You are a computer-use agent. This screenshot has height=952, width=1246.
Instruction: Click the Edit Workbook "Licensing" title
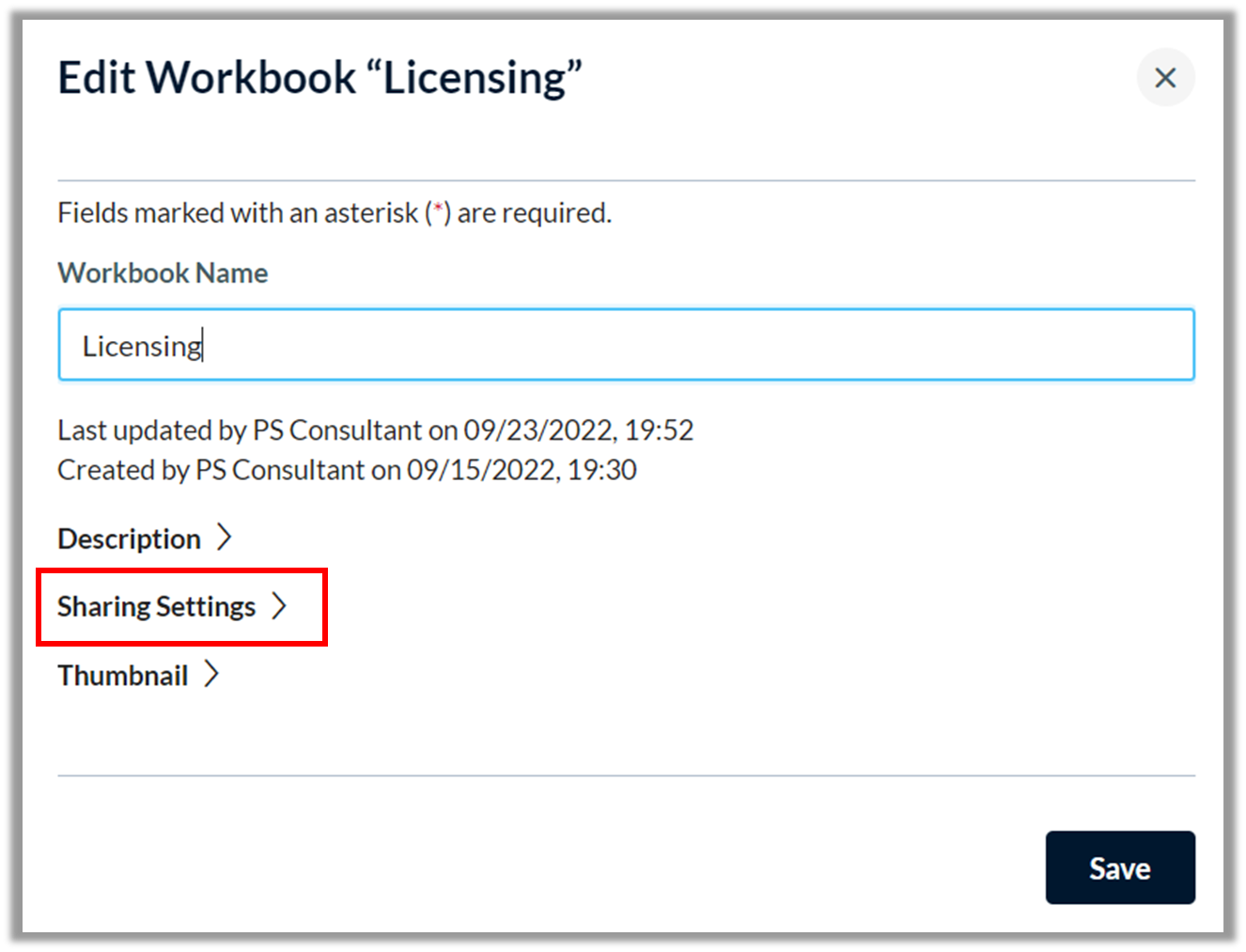point(320,77)
